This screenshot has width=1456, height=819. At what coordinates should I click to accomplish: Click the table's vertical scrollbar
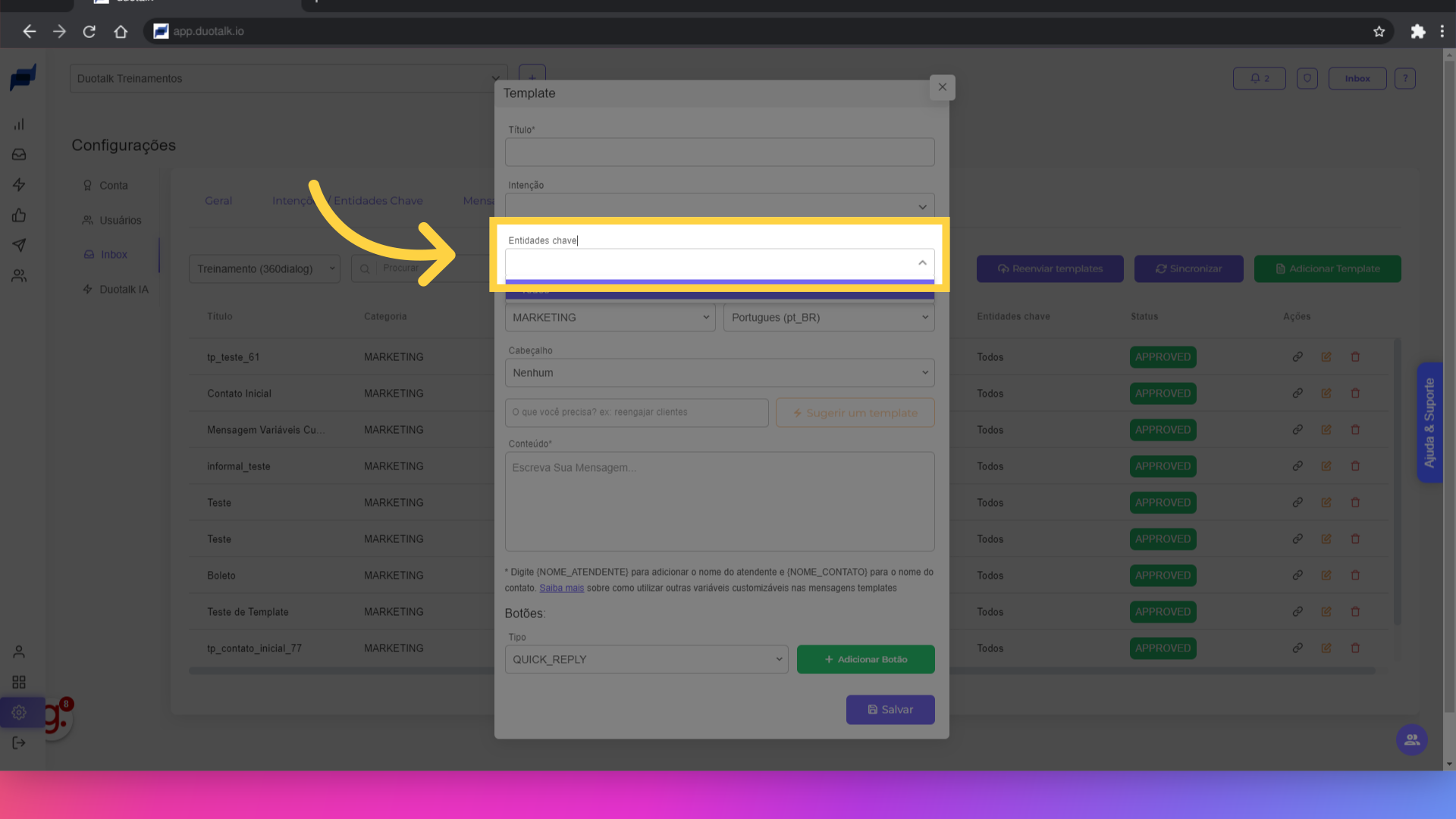1397,482
